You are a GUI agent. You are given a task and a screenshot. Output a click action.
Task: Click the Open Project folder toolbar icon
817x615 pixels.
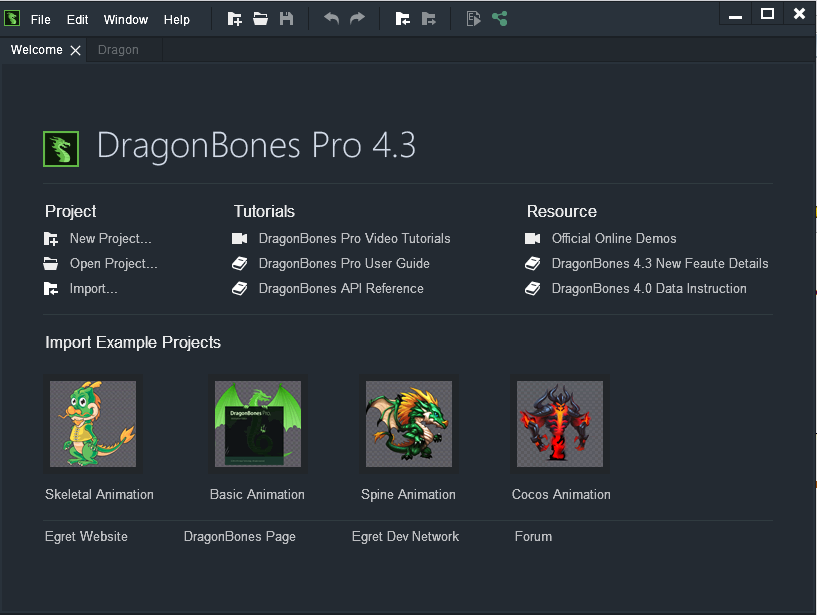(261, 19)
